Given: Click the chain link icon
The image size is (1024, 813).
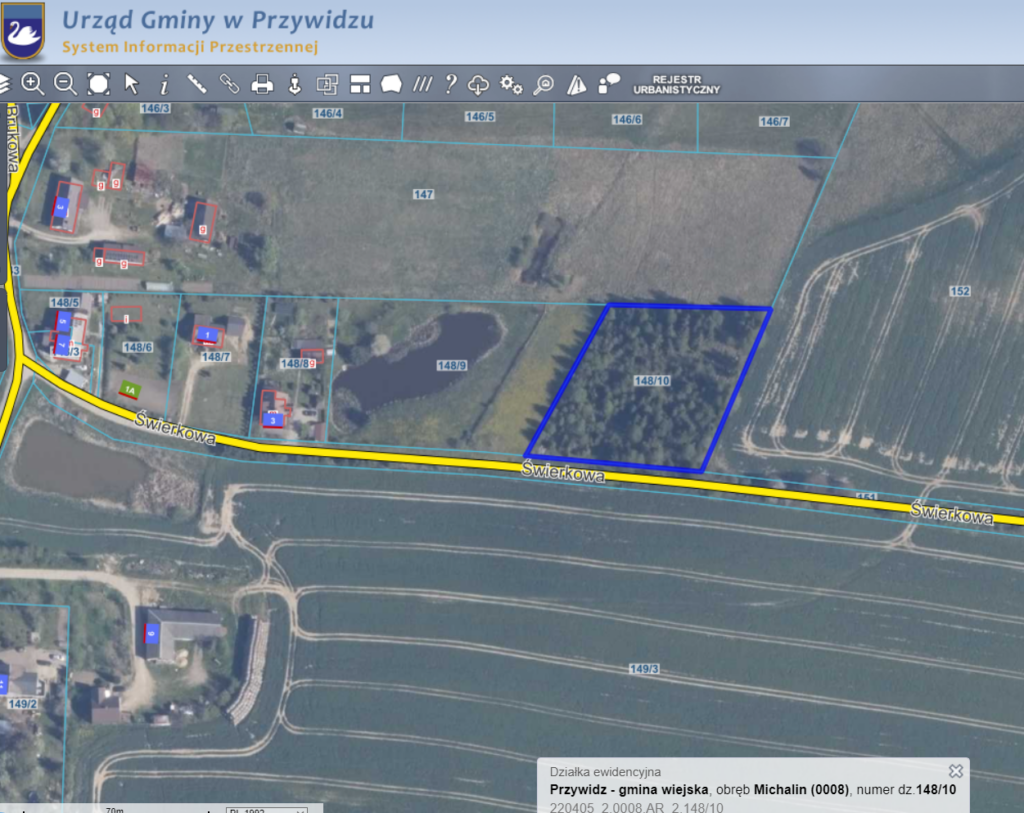Looking at the screenshot, I should (x=229, y=84).
